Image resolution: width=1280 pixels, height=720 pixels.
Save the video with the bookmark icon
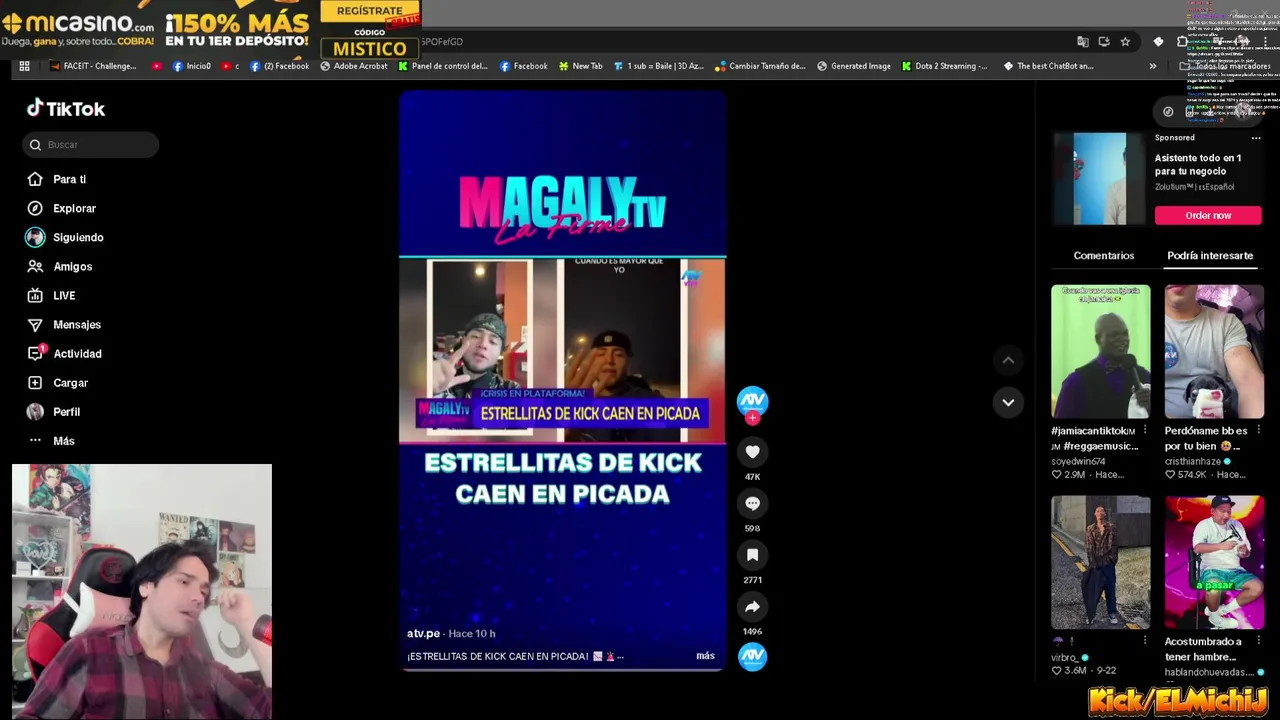tap(752, 555)
